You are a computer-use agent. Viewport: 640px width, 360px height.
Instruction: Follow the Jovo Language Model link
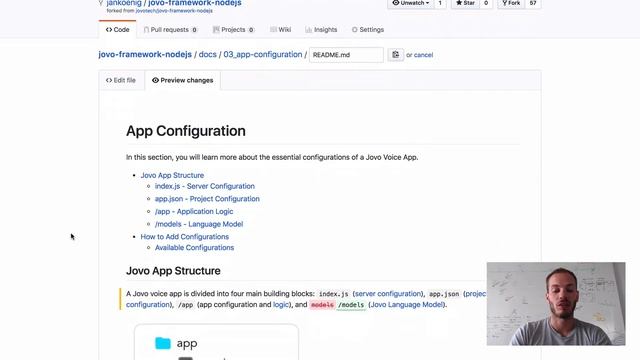point(407,305)
